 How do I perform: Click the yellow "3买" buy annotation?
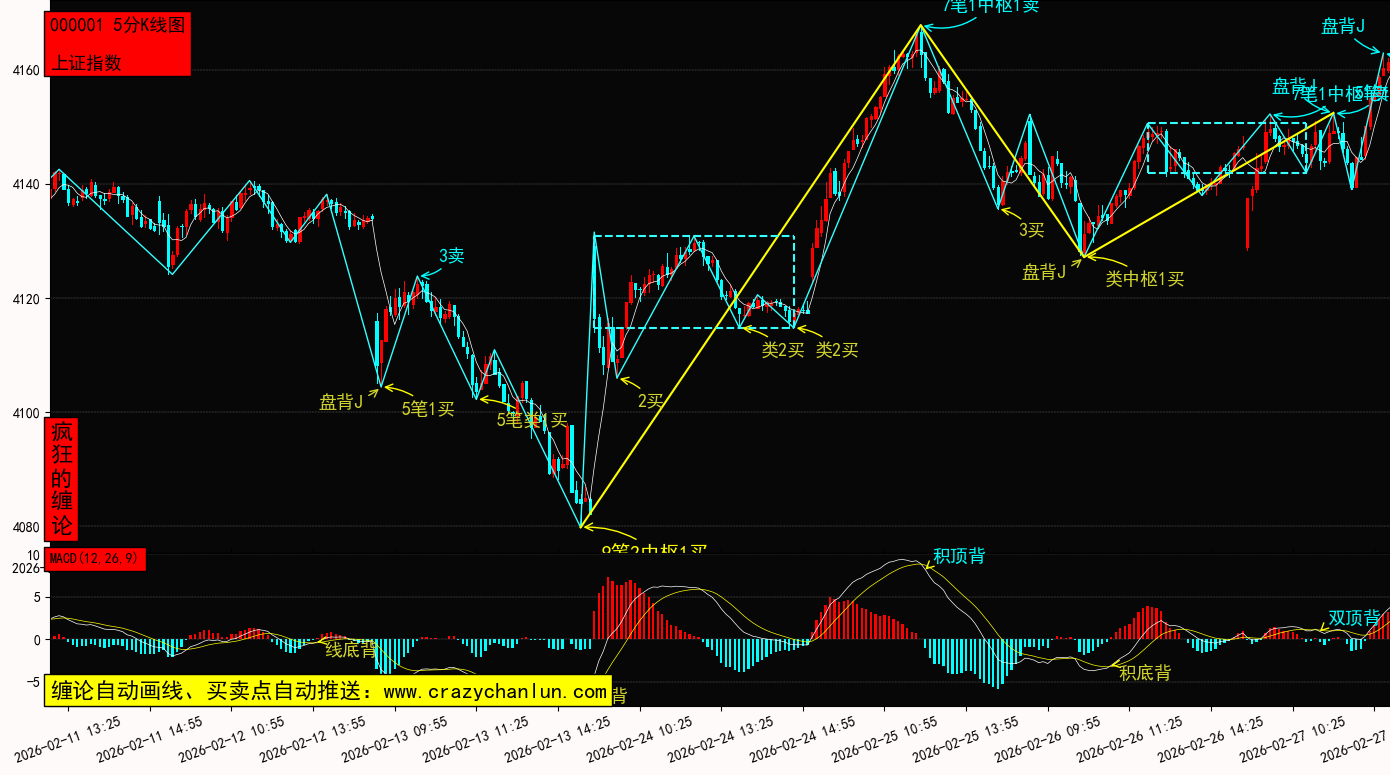[1031, 230]
